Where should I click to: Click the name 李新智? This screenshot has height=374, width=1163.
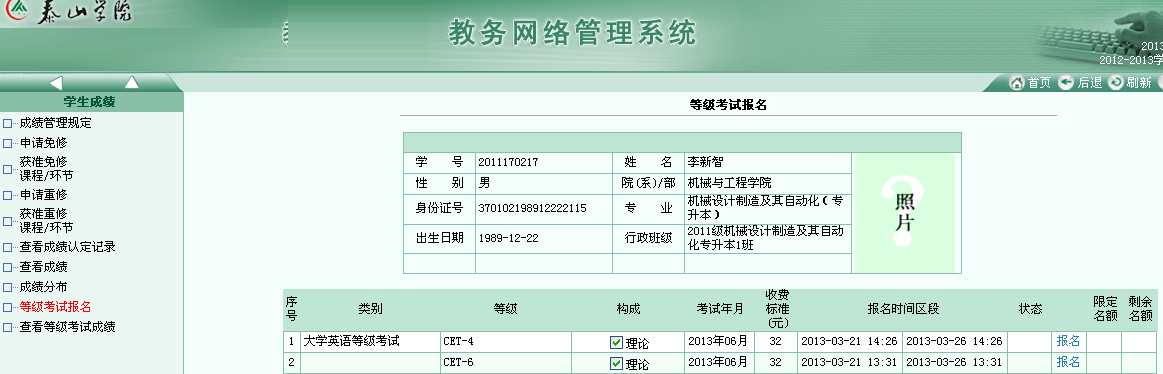[x=705, y=163]
